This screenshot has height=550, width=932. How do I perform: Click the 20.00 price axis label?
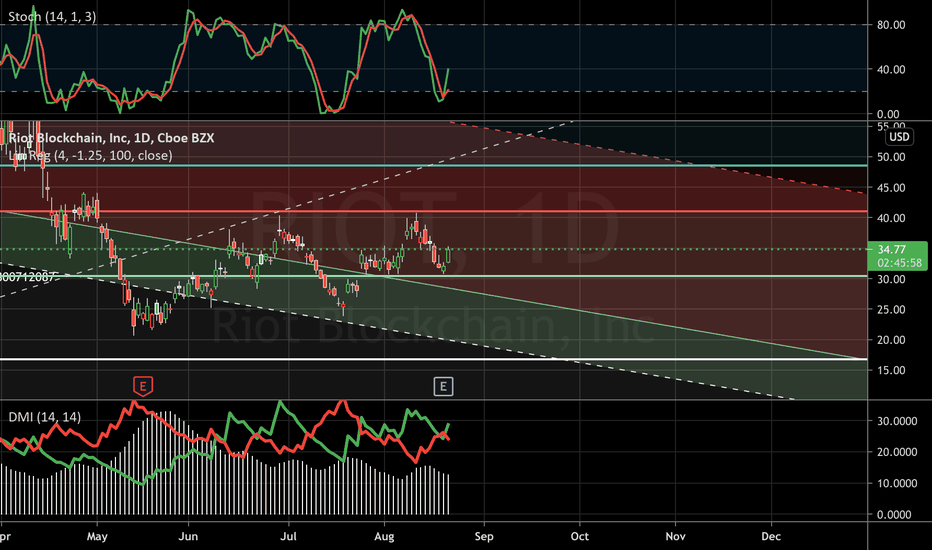click(x=891, y=340)
